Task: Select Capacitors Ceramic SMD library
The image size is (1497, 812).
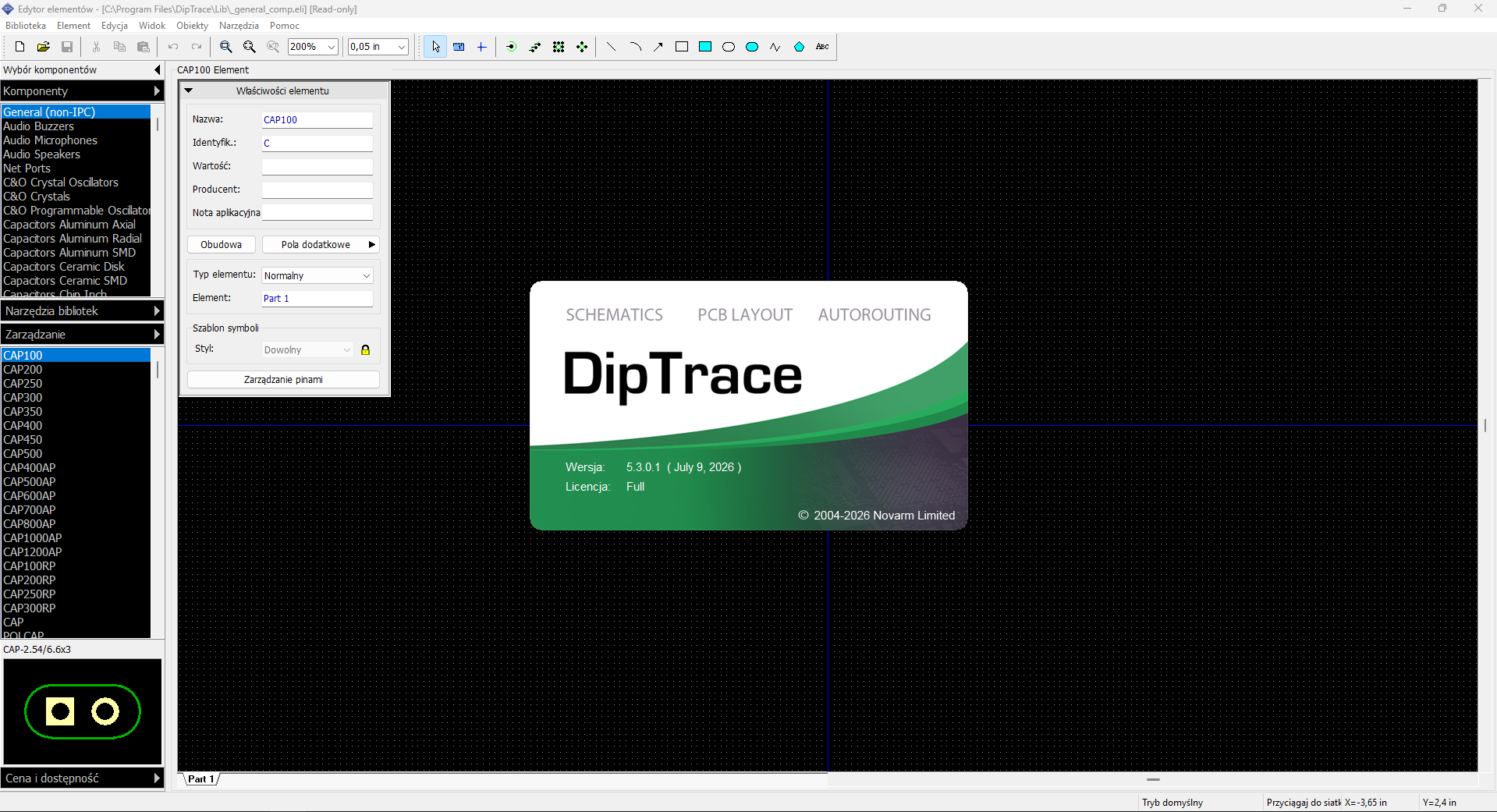Action: (x=76, y=281)
